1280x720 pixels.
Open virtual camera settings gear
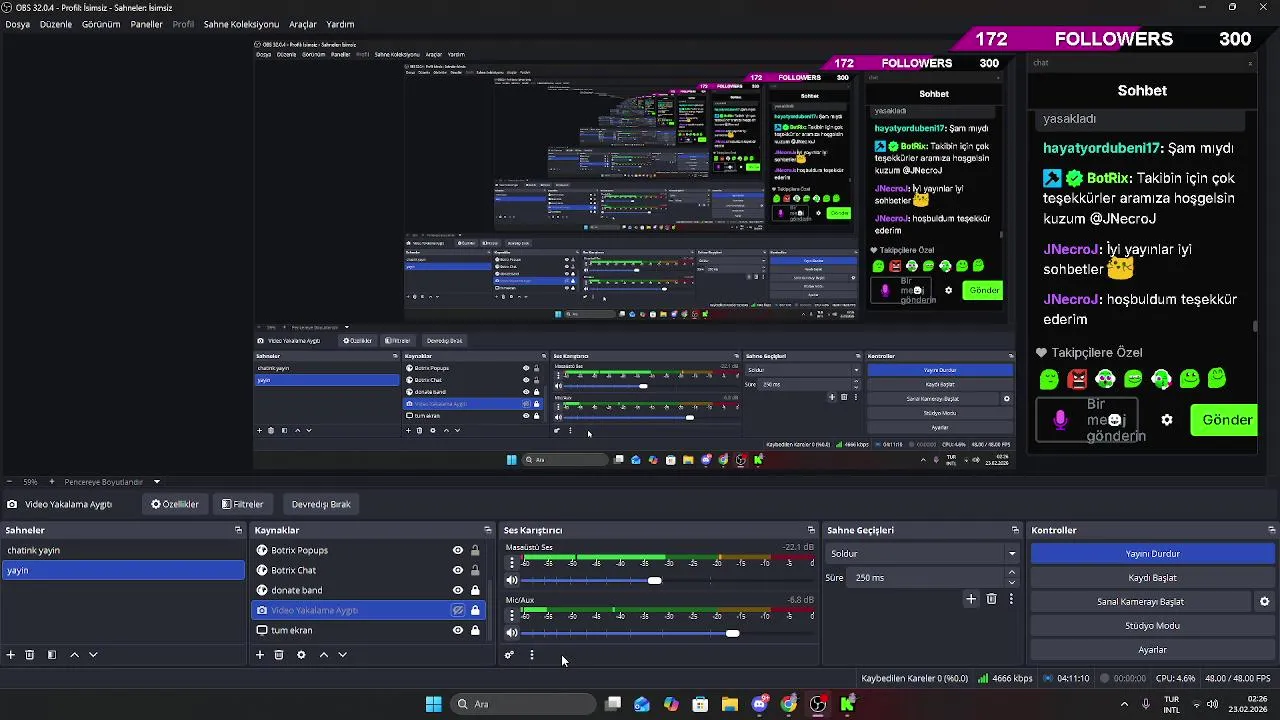[x=1264, y=602]
